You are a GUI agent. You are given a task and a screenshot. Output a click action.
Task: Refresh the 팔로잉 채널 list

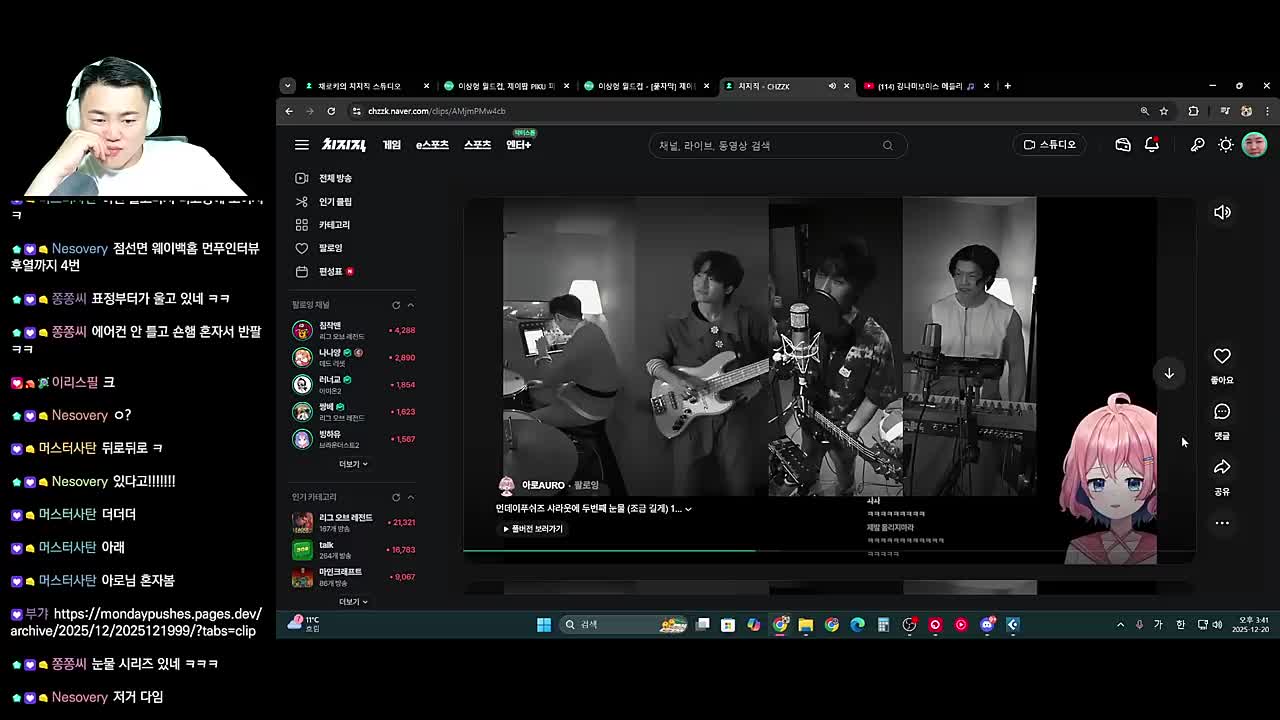(396, 305)
